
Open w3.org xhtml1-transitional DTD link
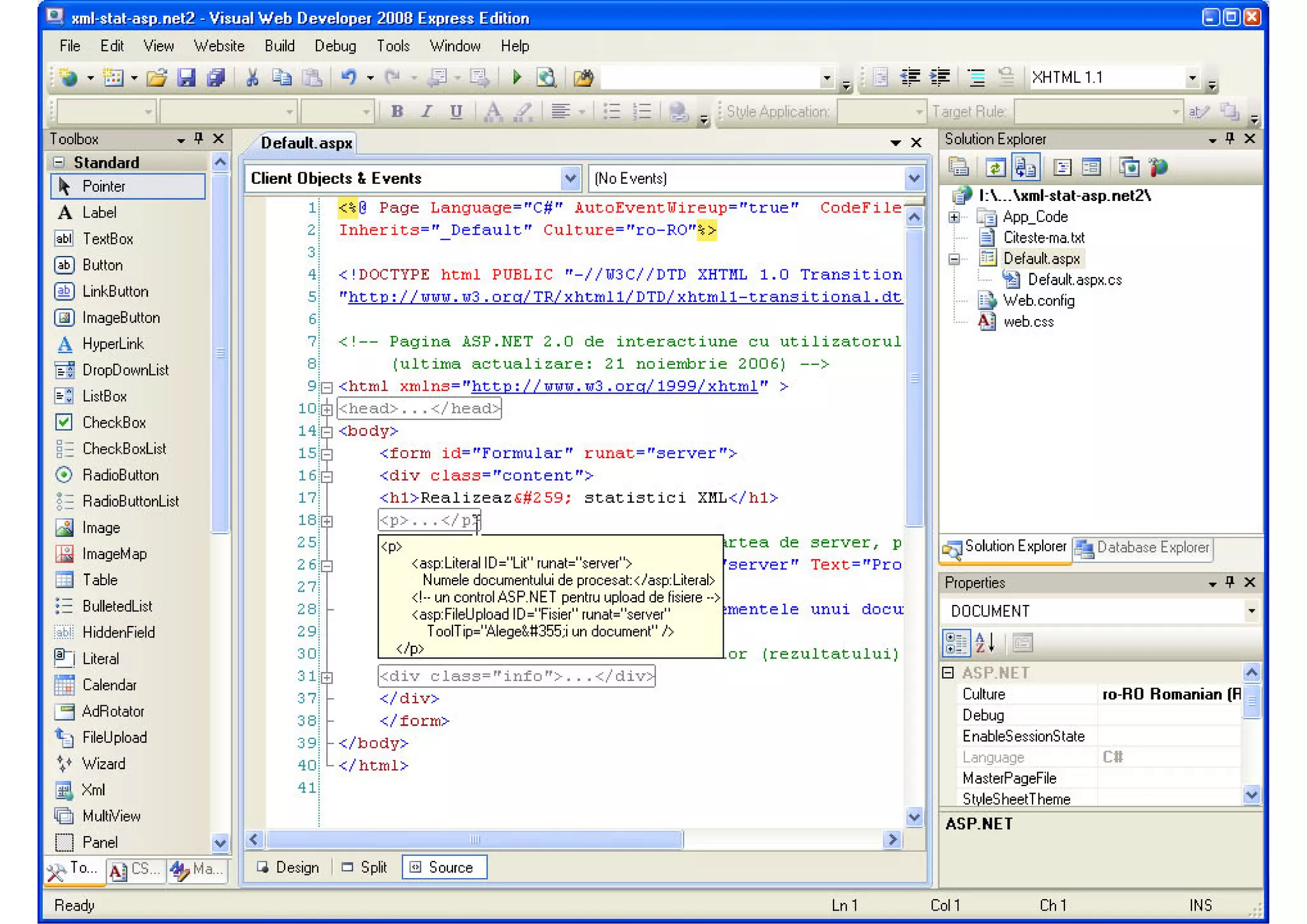624,297
